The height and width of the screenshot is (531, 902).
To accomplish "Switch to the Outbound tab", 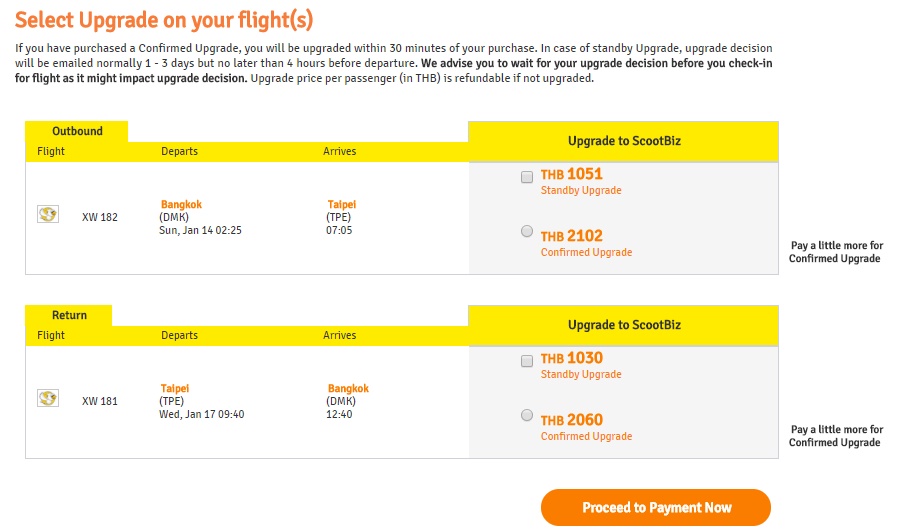I will (77, 131).
